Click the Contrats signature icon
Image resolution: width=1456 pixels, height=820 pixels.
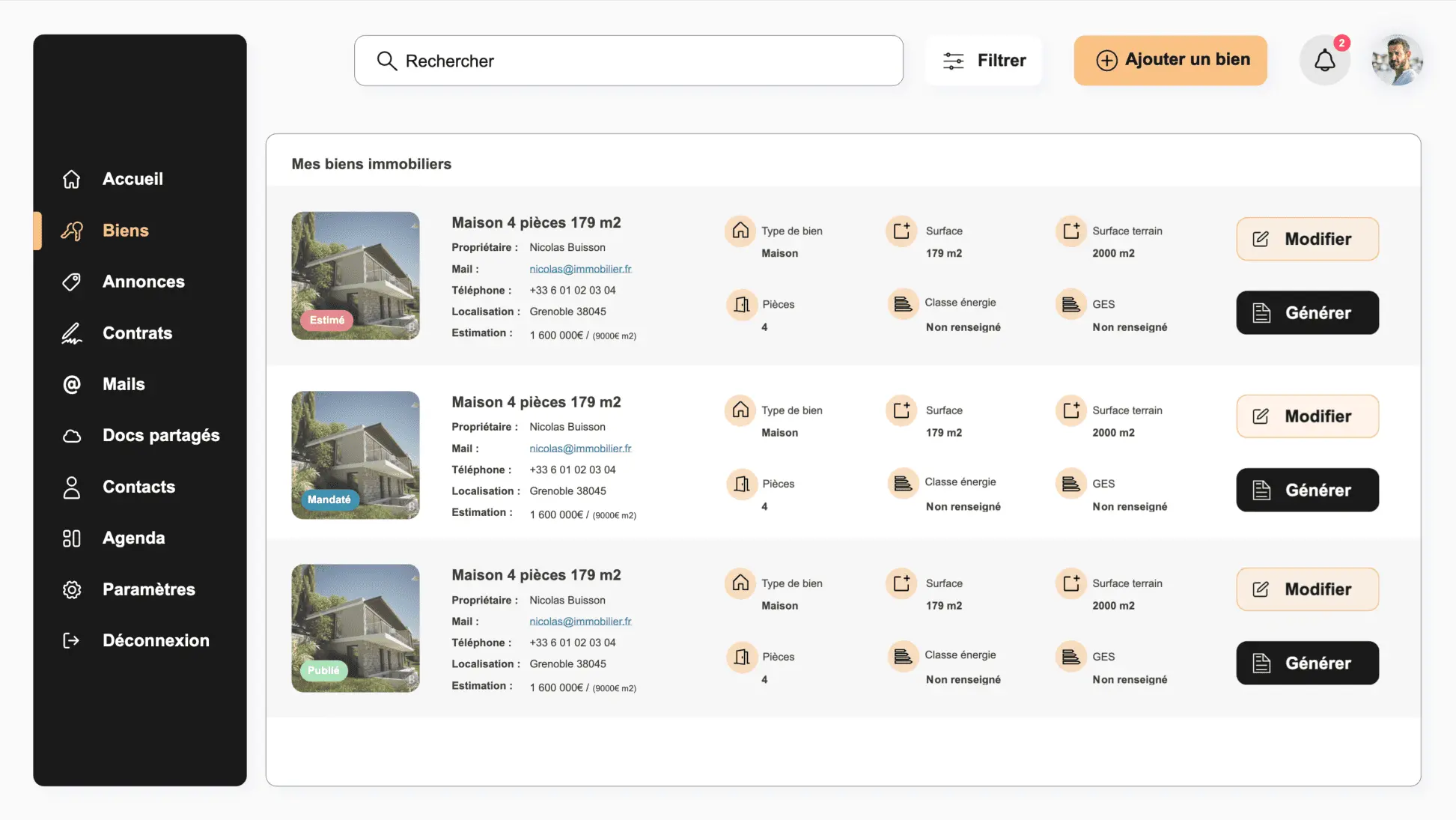[71, 333]
